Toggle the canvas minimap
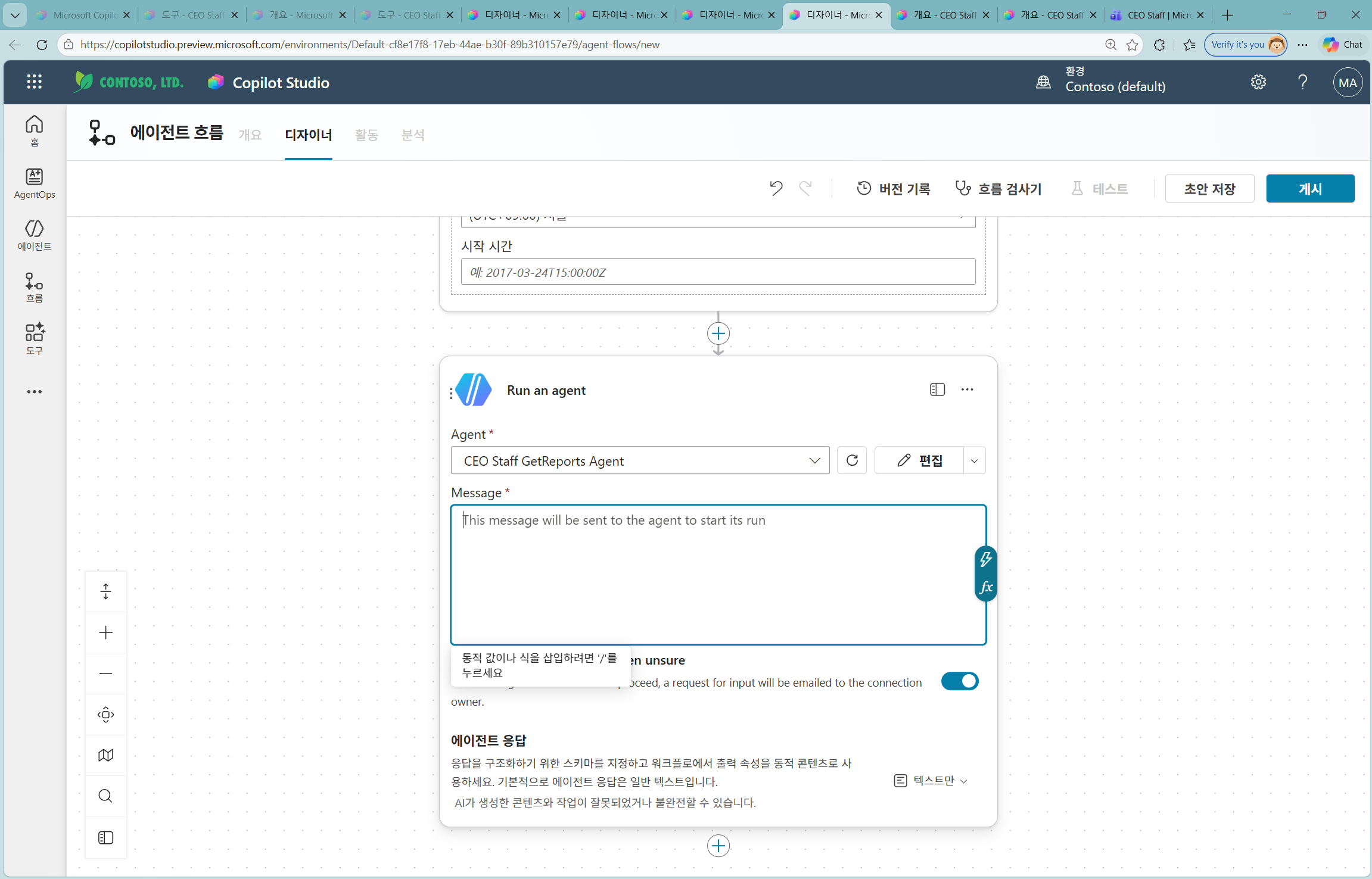Screen dimensions: 1372x879 pyautogui.click(x=106, y=755)
